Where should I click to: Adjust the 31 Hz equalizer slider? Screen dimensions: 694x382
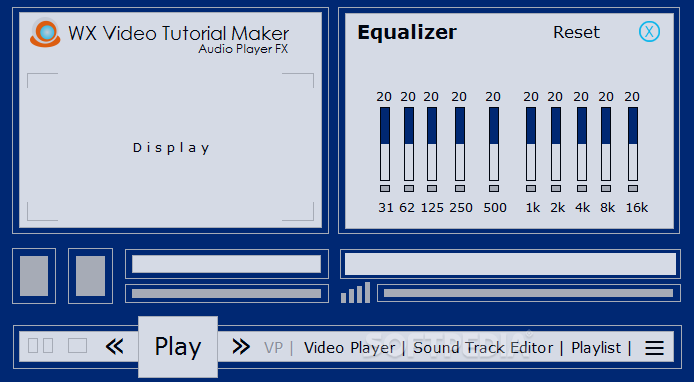pyautogui.click(x=385, y=144)
